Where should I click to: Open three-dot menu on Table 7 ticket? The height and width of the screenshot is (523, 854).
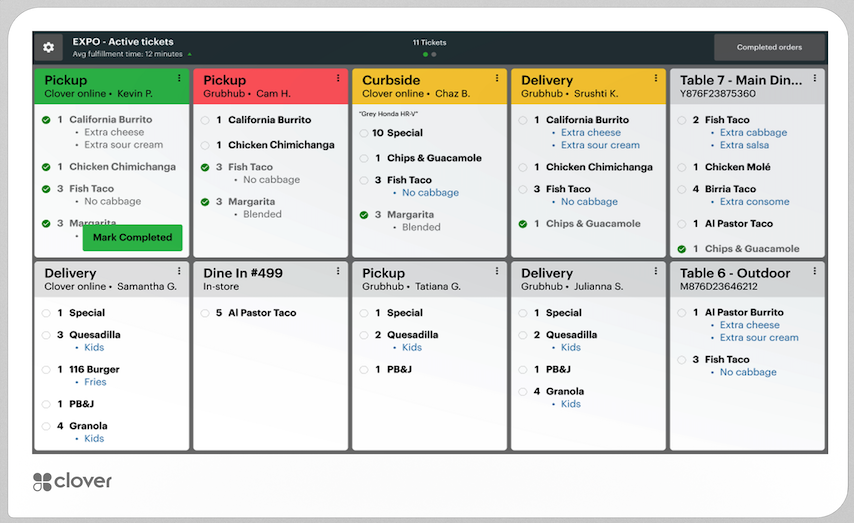(x=815, y=78)
